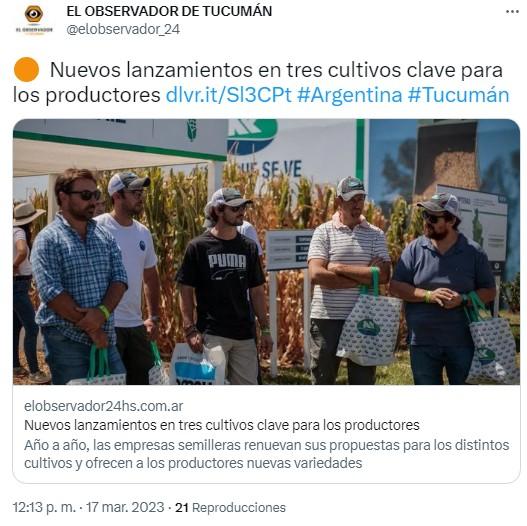
Task: Click the card description about empresas semilleras
Action: point(266,454)
